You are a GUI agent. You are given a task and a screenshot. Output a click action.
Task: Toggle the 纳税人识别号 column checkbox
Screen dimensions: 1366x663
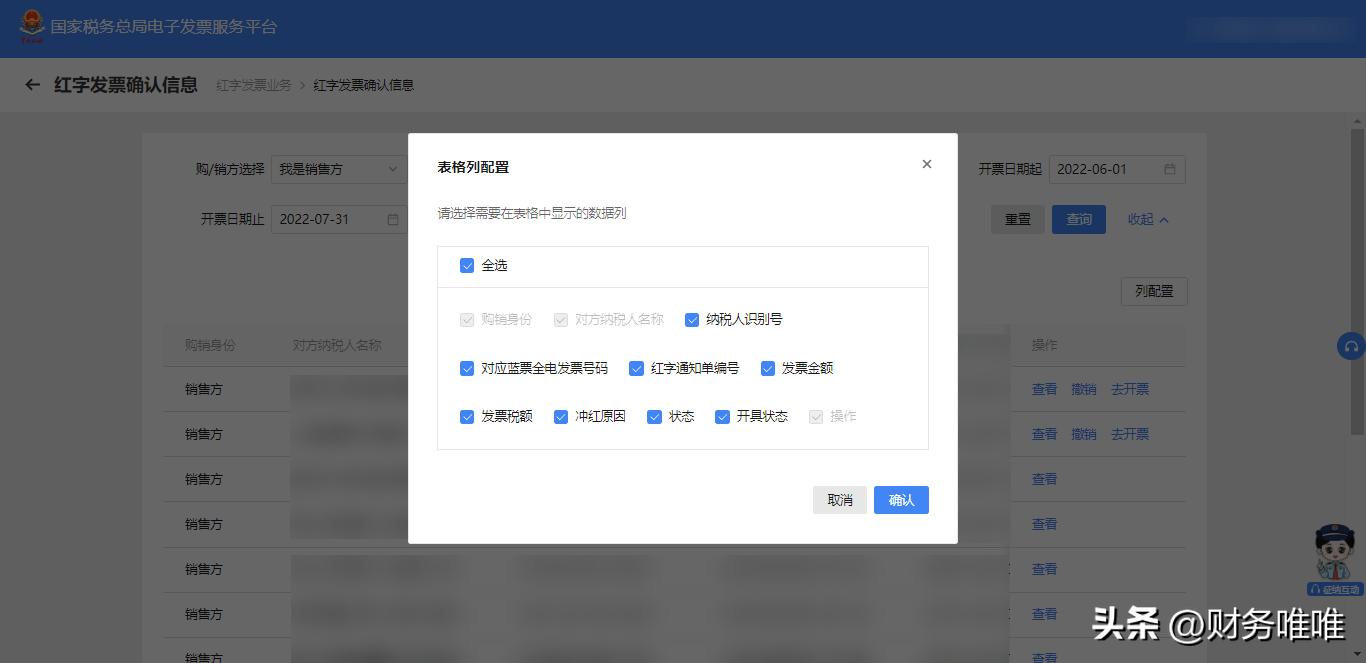coord(692,319)
